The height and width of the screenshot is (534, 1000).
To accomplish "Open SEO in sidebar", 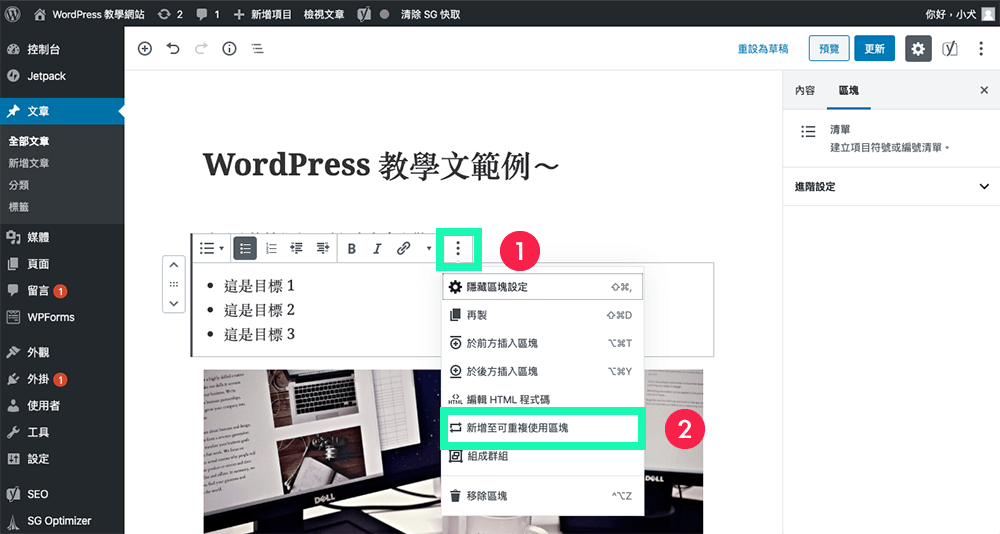I will (62, 494).
